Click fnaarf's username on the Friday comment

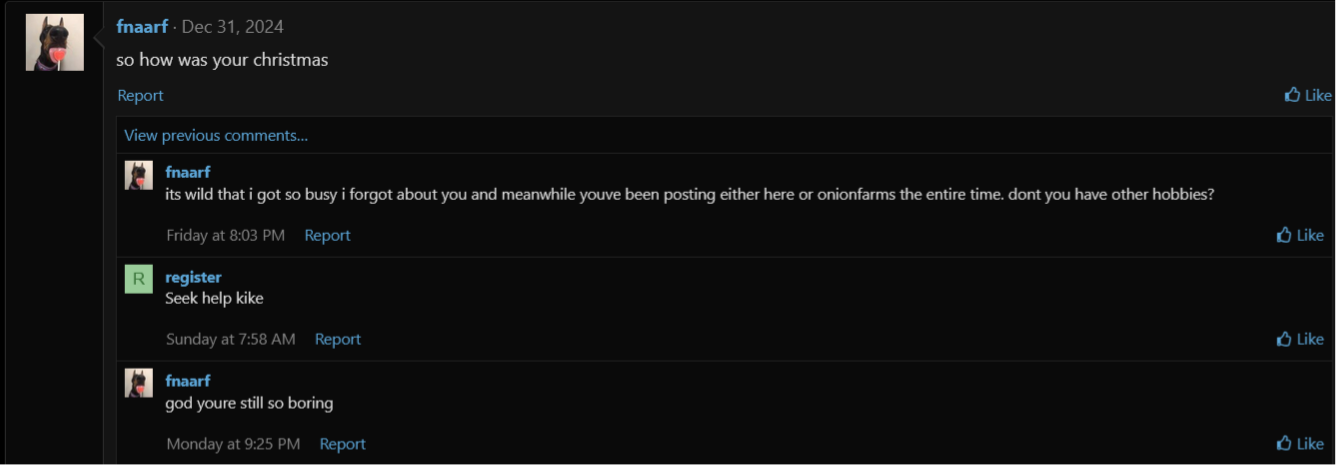click(x=187, y=172)
